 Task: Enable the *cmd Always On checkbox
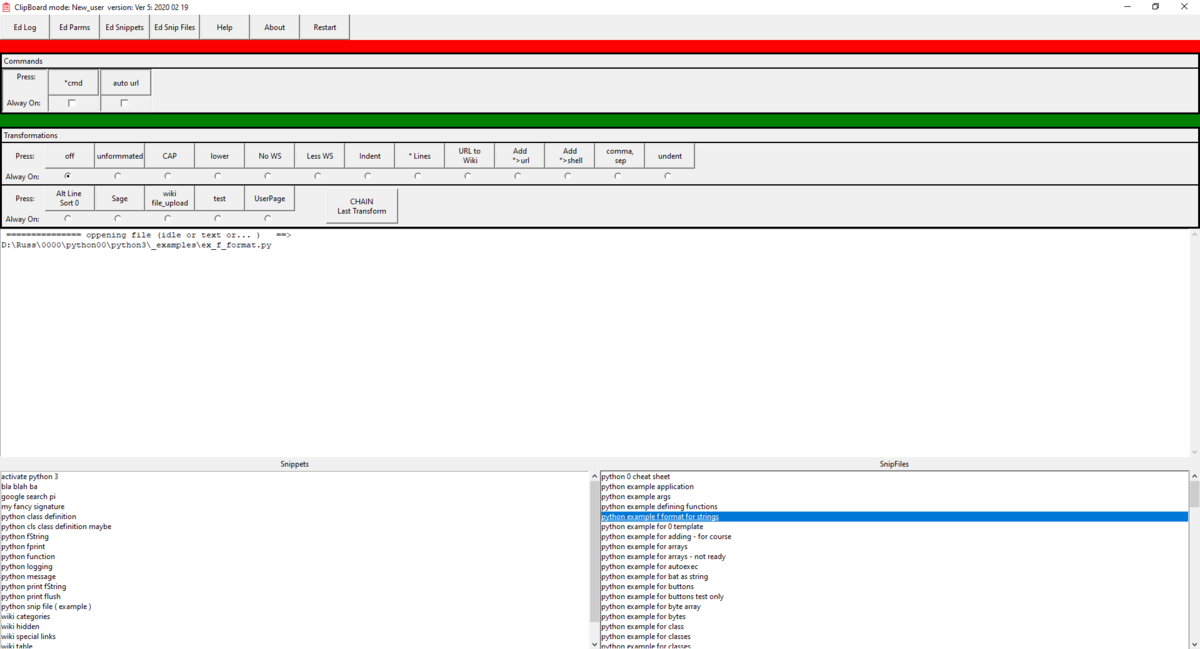(x=72, y=103)
